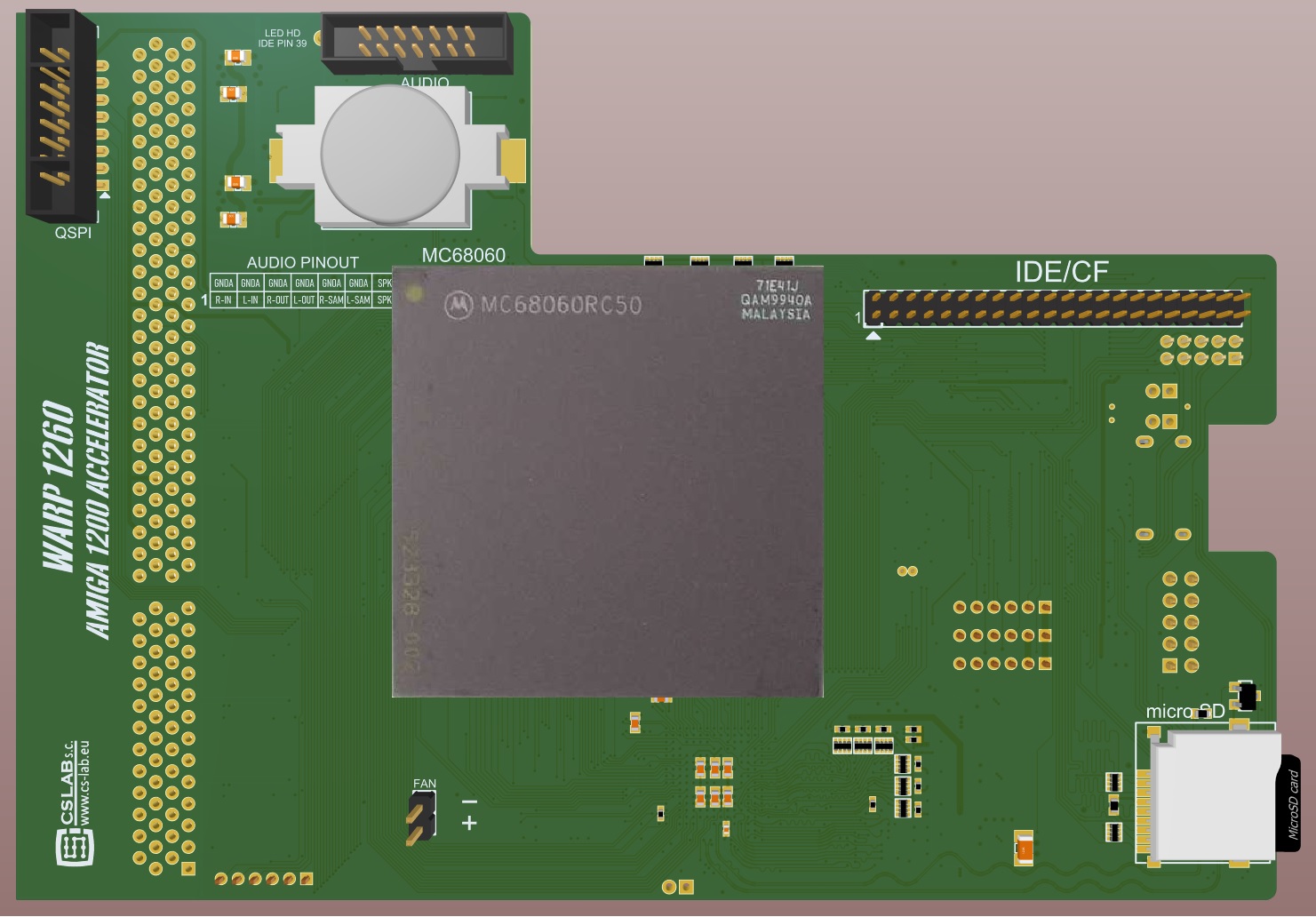This screenshot has width=1316, height=917.
Task: Click the plus sign beside FAN header
Action: coord(469,824)
